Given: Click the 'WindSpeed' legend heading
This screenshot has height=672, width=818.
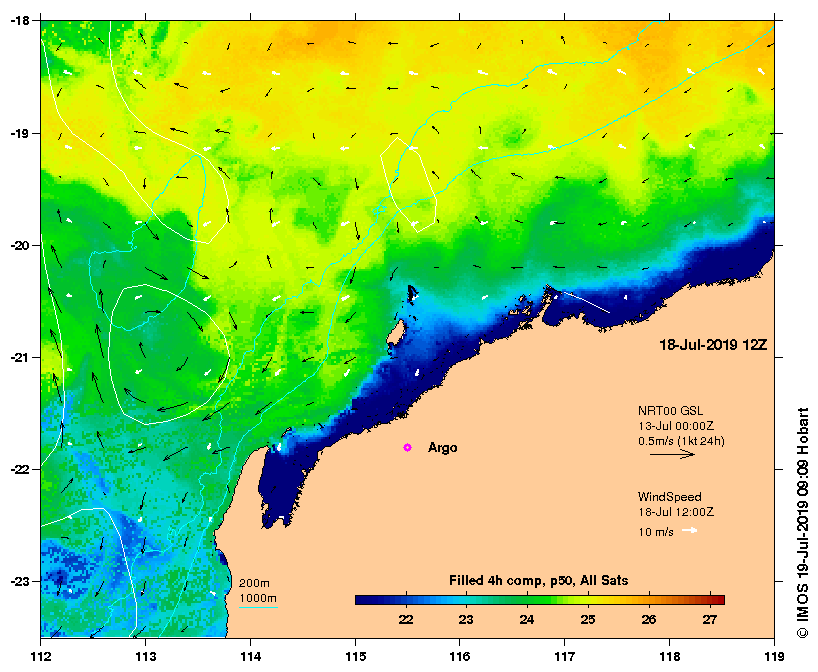Looking at the screenshot, I should click(x=669, y=497).
